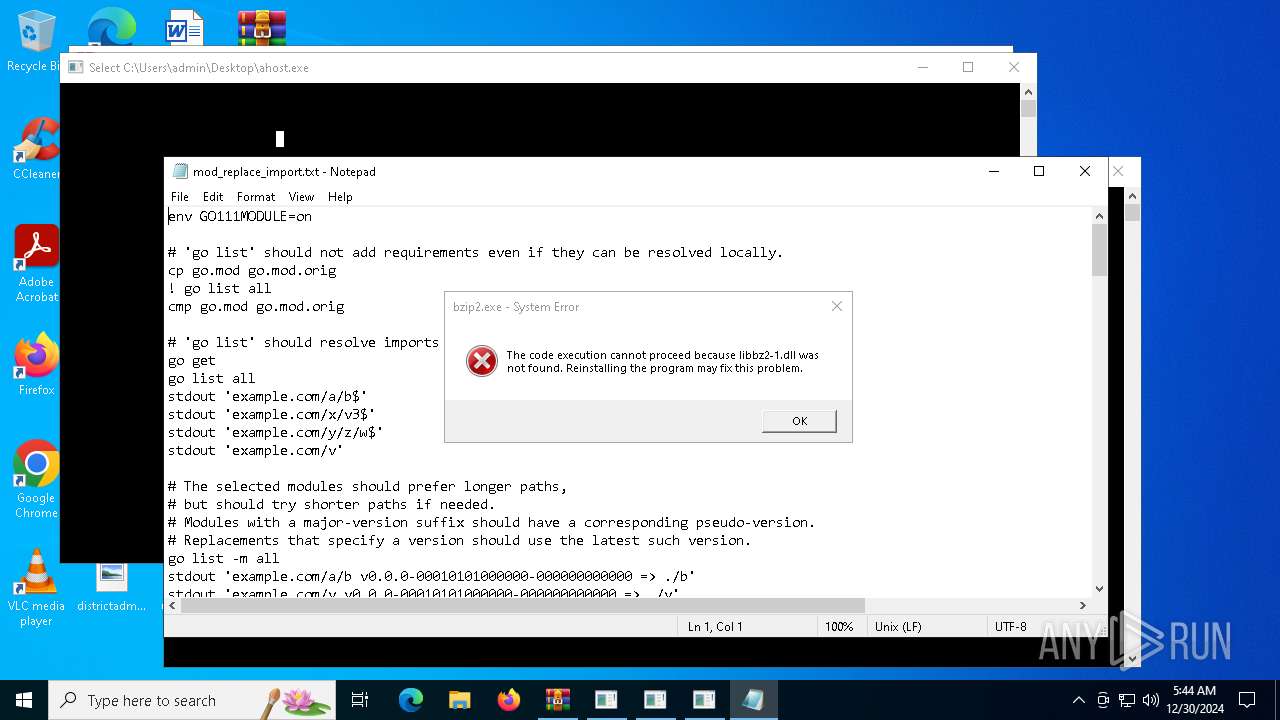Close the Notepad window

pos(1085,171)
